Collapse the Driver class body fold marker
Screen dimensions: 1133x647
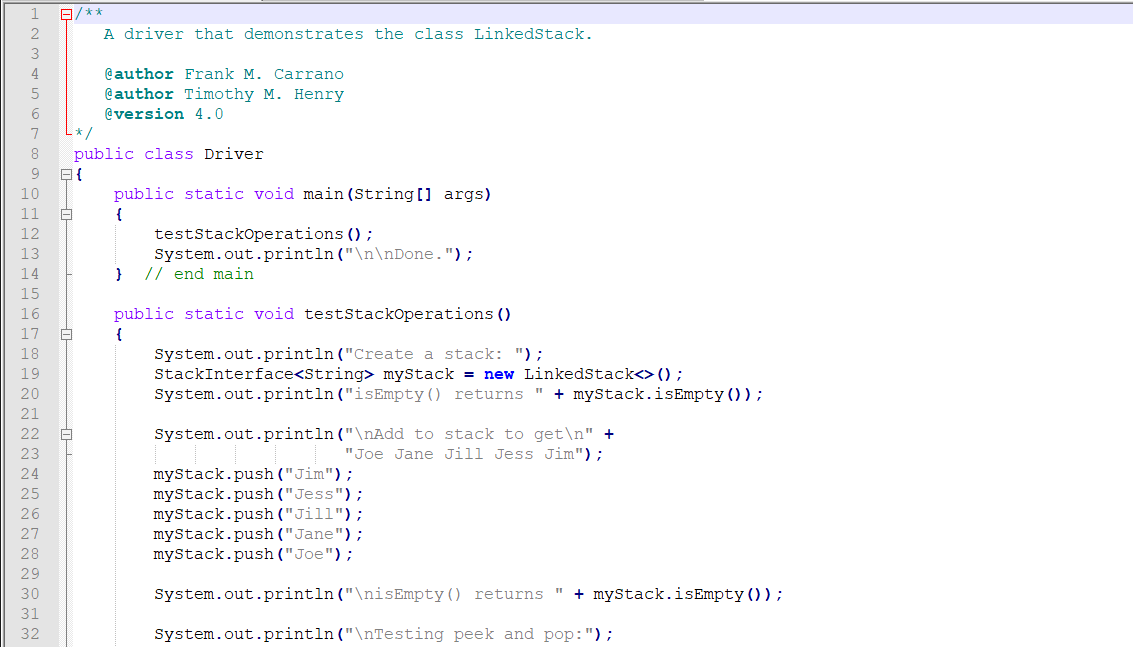pyautogui.click(x=65, y=173)
